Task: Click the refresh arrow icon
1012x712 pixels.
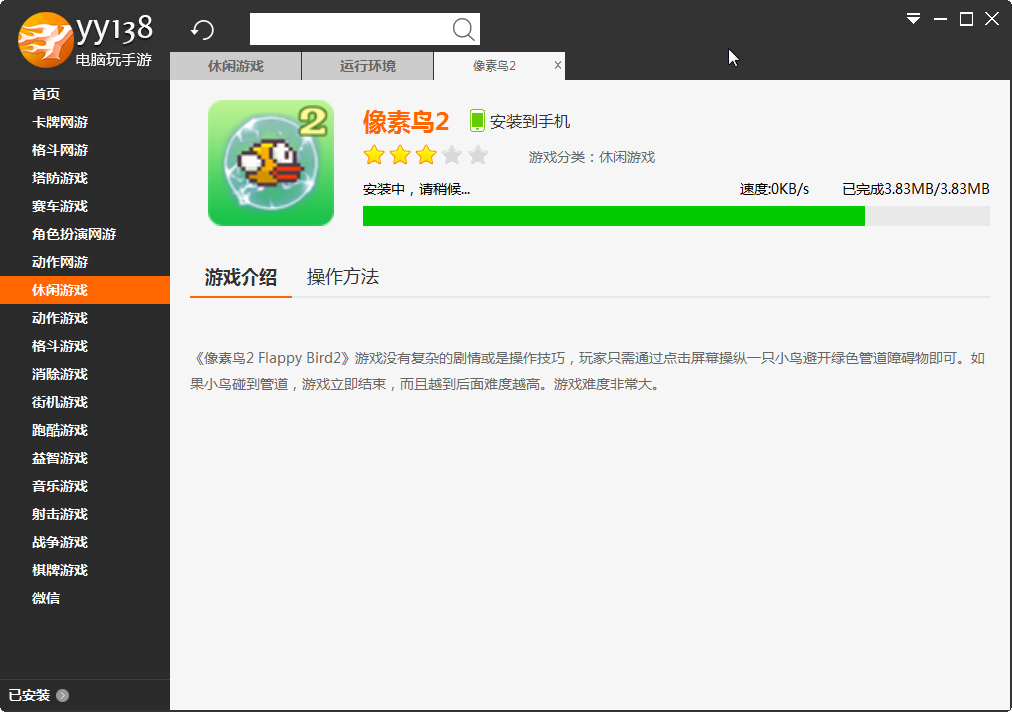Action: click(x=203, y=30)
